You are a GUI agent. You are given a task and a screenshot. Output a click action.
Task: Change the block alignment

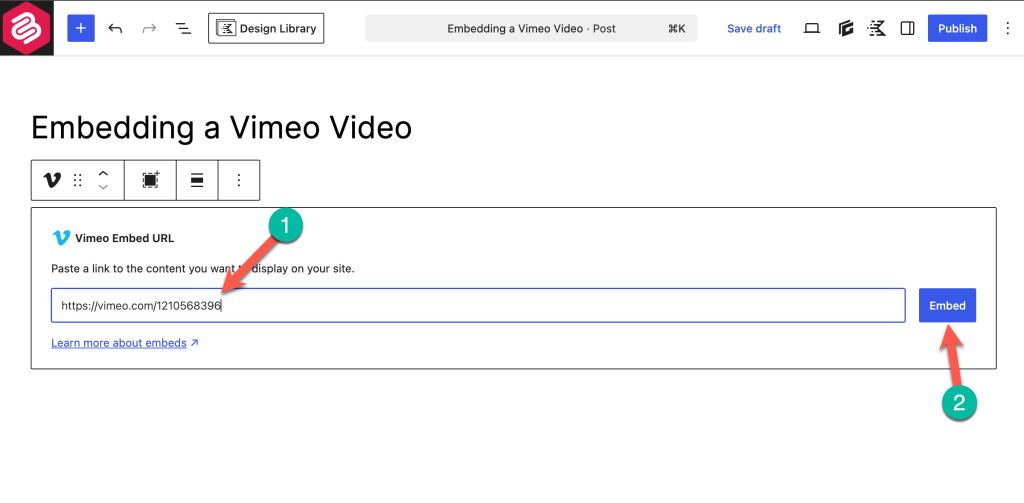[x=197, y=180]
